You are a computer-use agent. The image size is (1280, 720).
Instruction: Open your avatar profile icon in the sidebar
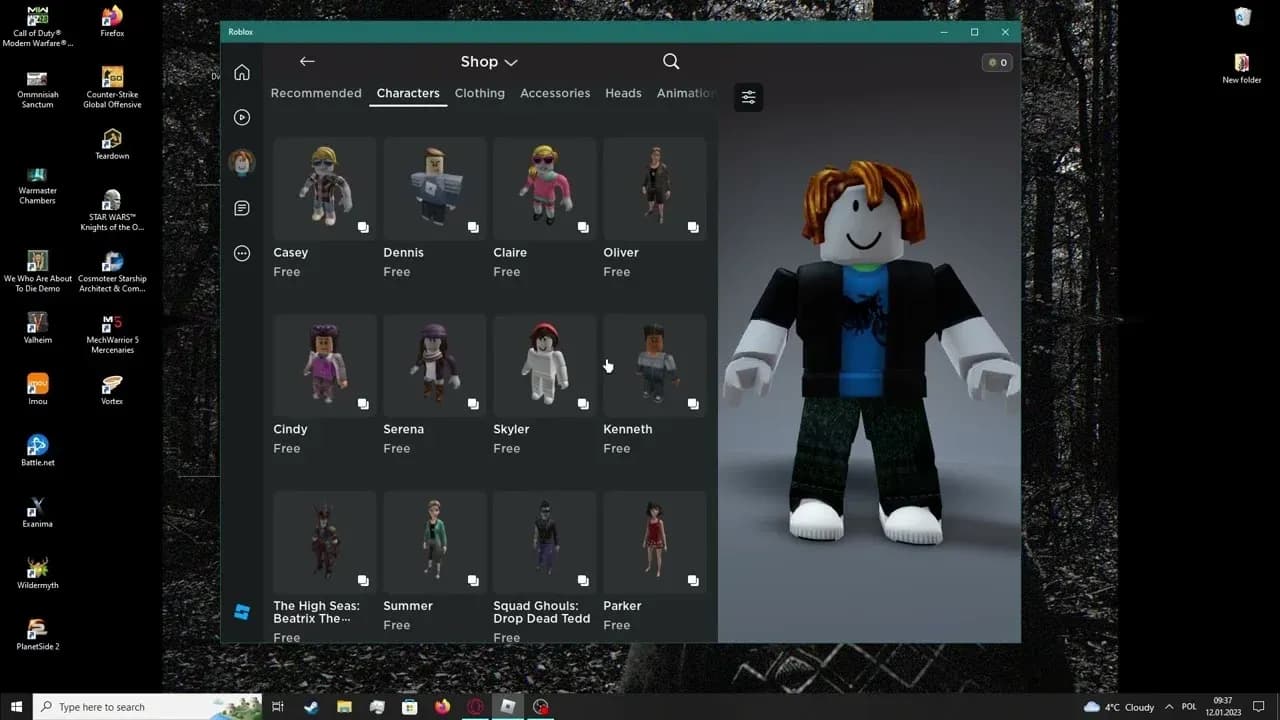click(x=241, y=162)
